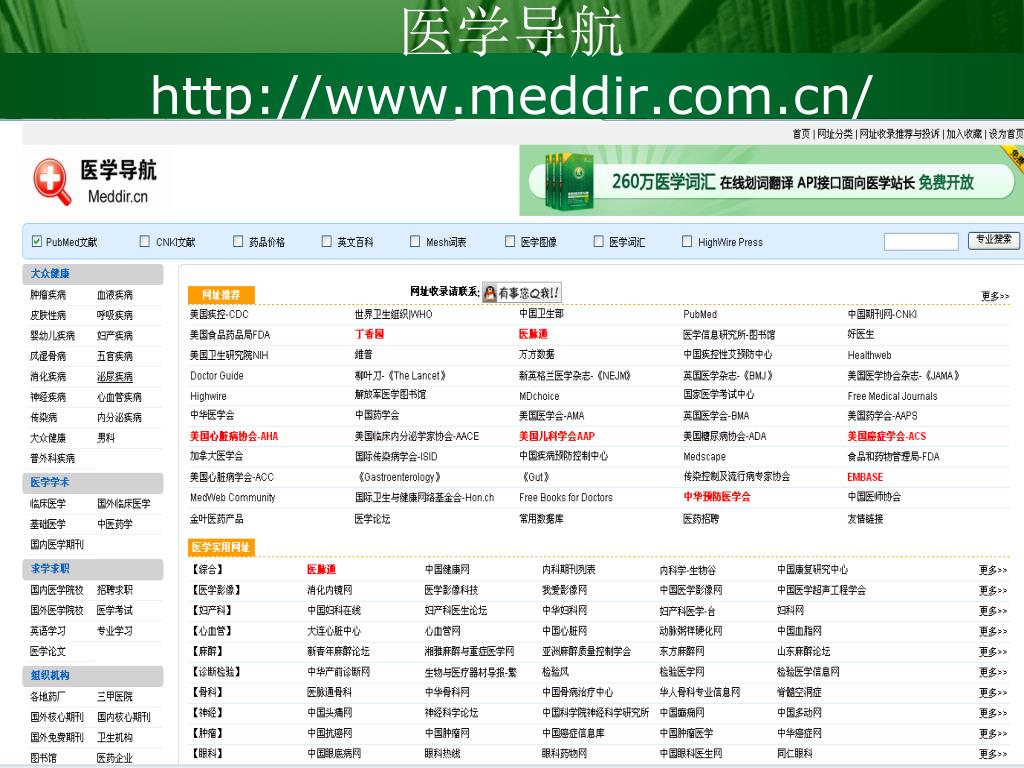Screen dimensions: 1024x768
Task: Tick the 英文百科 checkbox
Action: [x=327, y=241]
